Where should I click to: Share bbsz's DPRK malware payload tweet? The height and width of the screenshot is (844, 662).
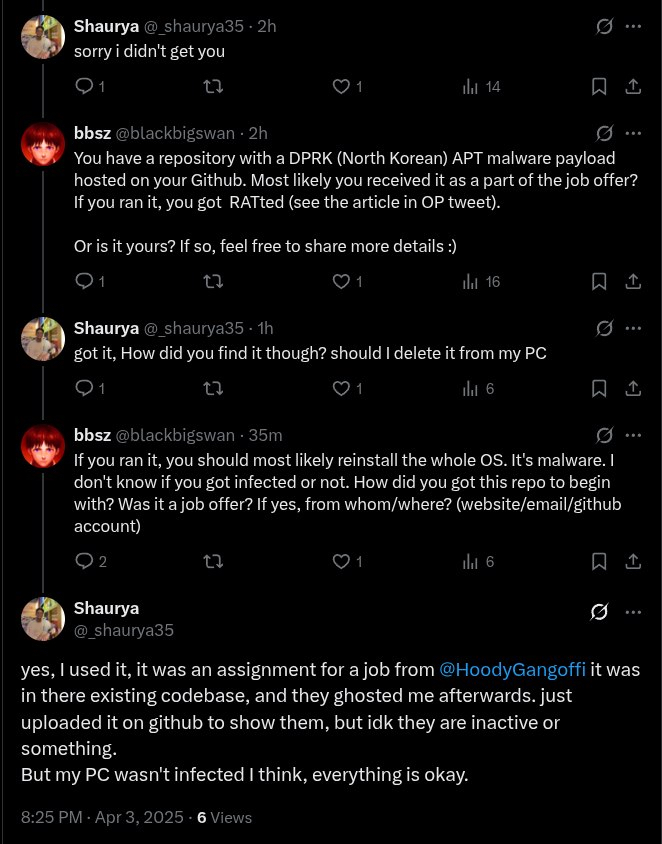(x=632, y=282)
